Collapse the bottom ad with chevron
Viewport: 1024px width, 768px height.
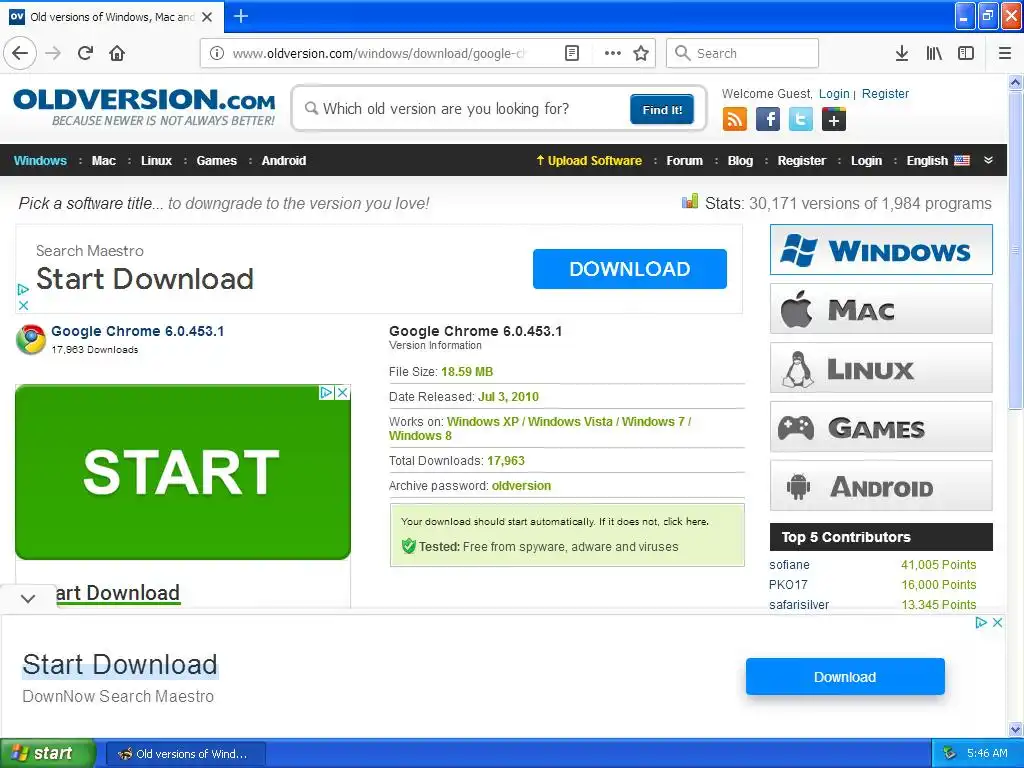click(x=28, y=598)
